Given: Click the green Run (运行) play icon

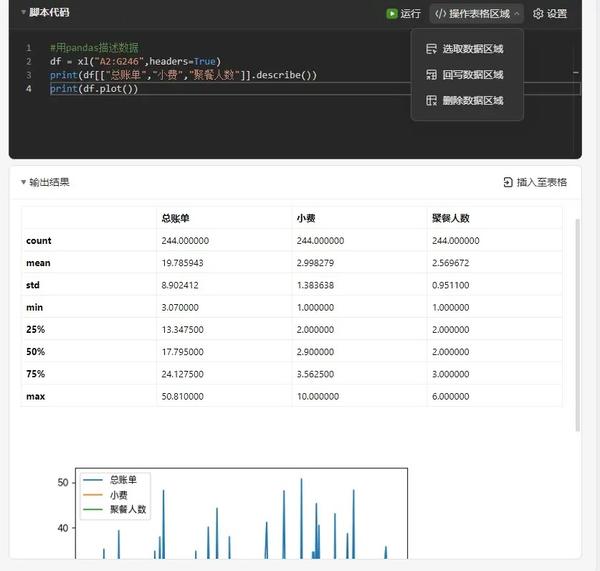Looking at the screenshot, I should tap(391, 14).
